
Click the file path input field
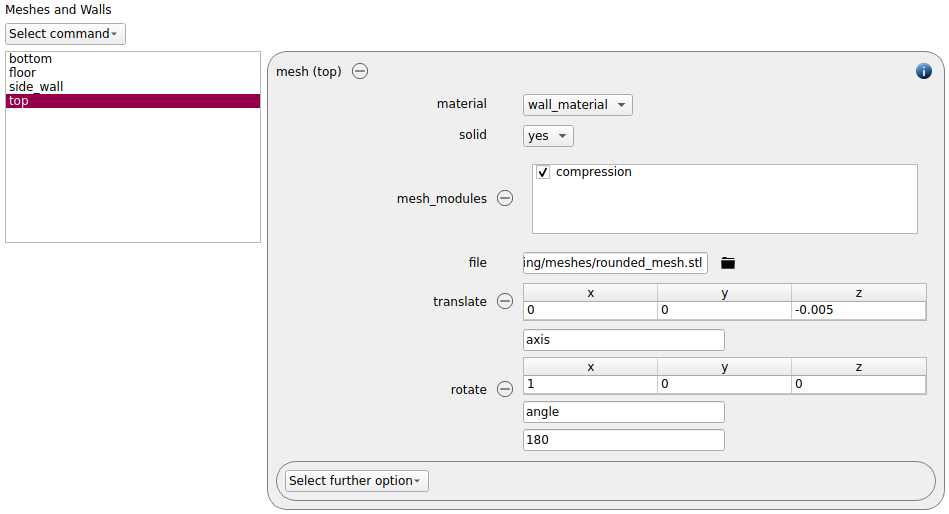[615, 263]
